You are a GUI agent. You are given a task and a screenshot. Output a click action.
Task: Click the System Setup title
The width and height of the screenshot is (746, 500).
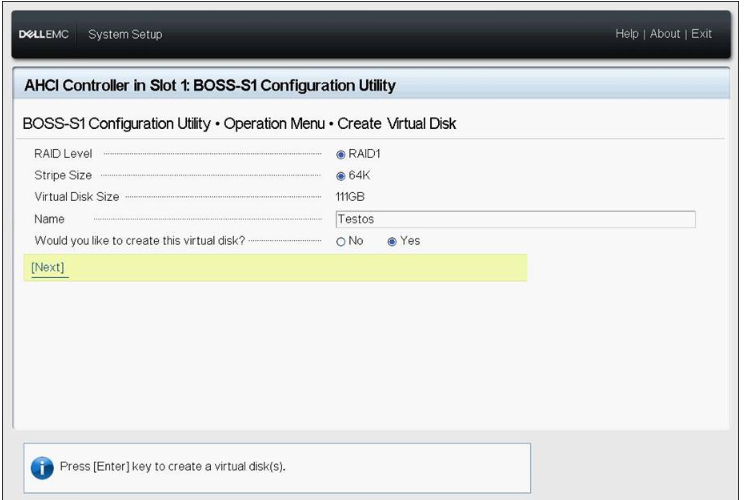point(125,34)
